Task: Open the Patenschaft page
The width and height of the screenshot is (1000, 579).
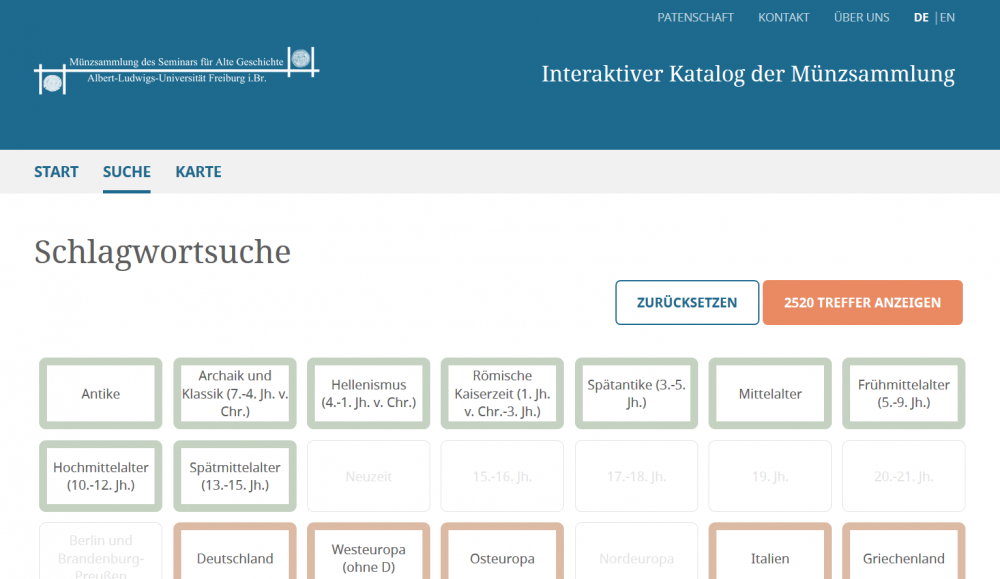Action: tap(695, 17)
